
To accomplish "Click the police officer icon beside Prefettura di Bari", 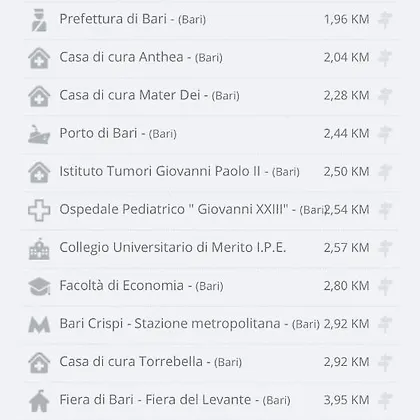I will [39, 20].
